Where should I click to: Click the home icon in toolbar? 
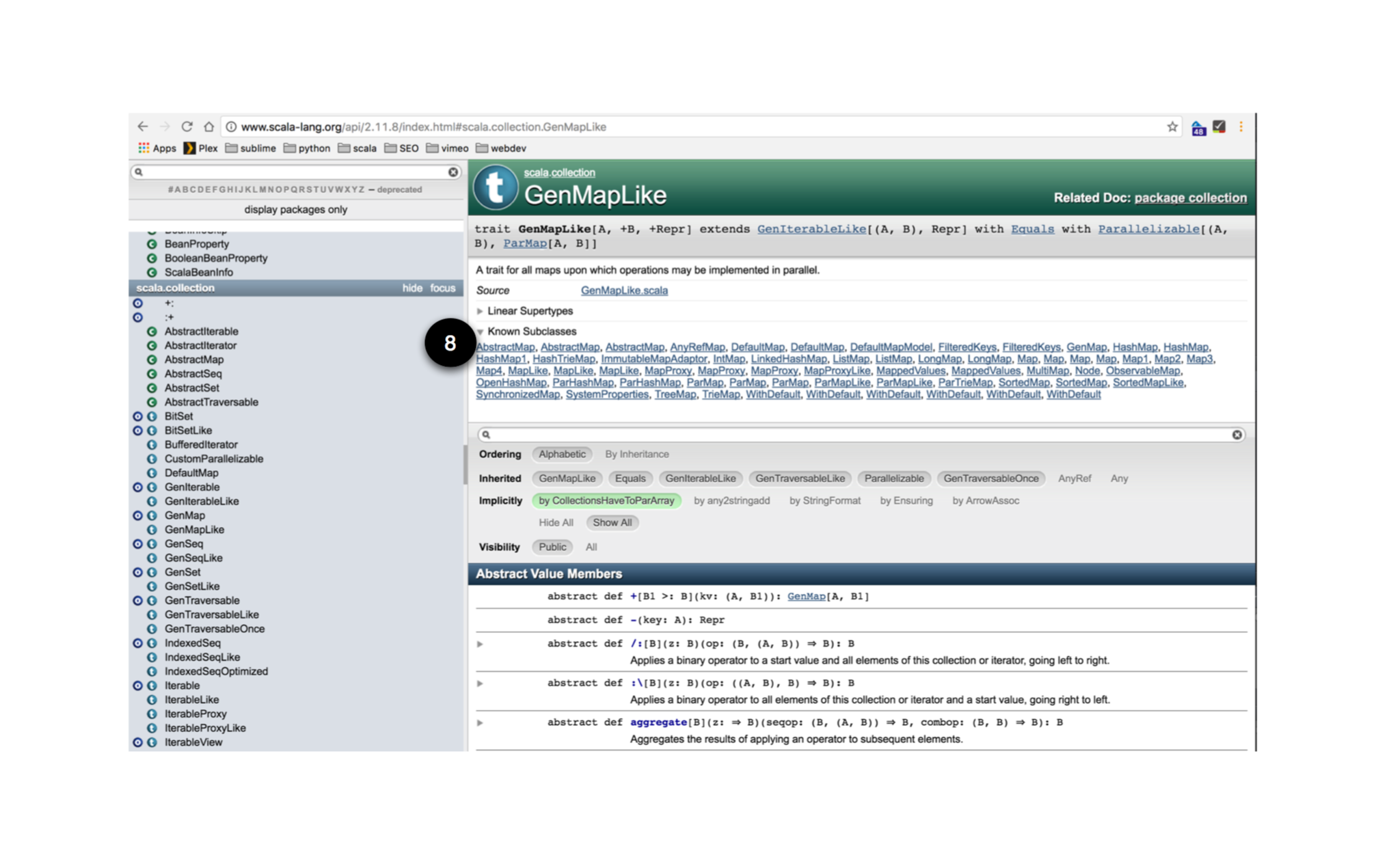click(209, 126)
